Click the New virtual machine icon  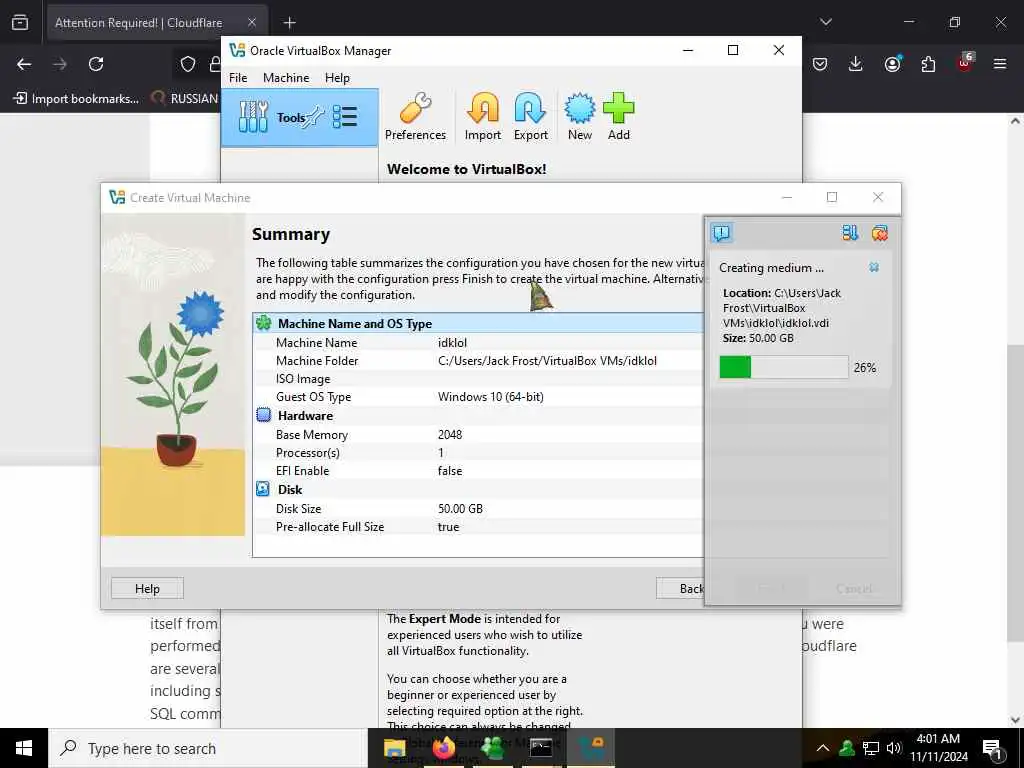pos(579,118)
